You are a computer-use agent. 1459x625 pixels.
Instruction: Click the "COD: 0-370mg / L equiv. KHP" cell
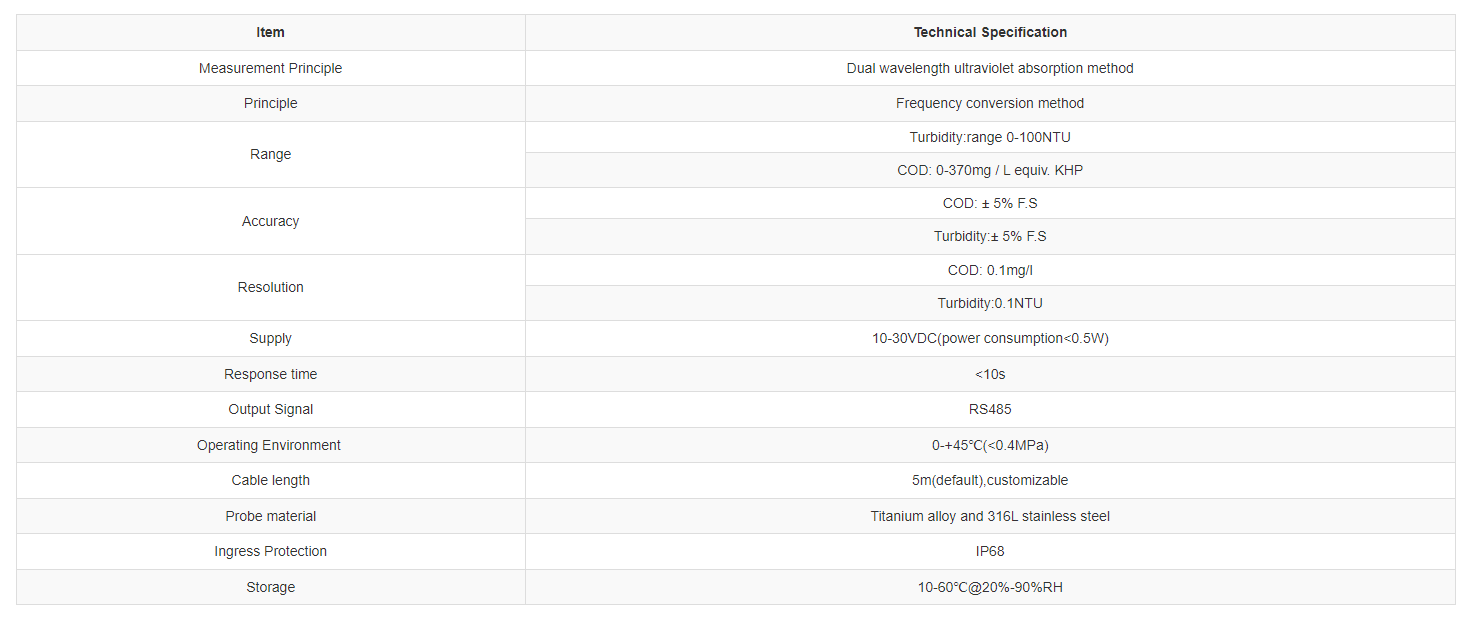tap(990, 170)
